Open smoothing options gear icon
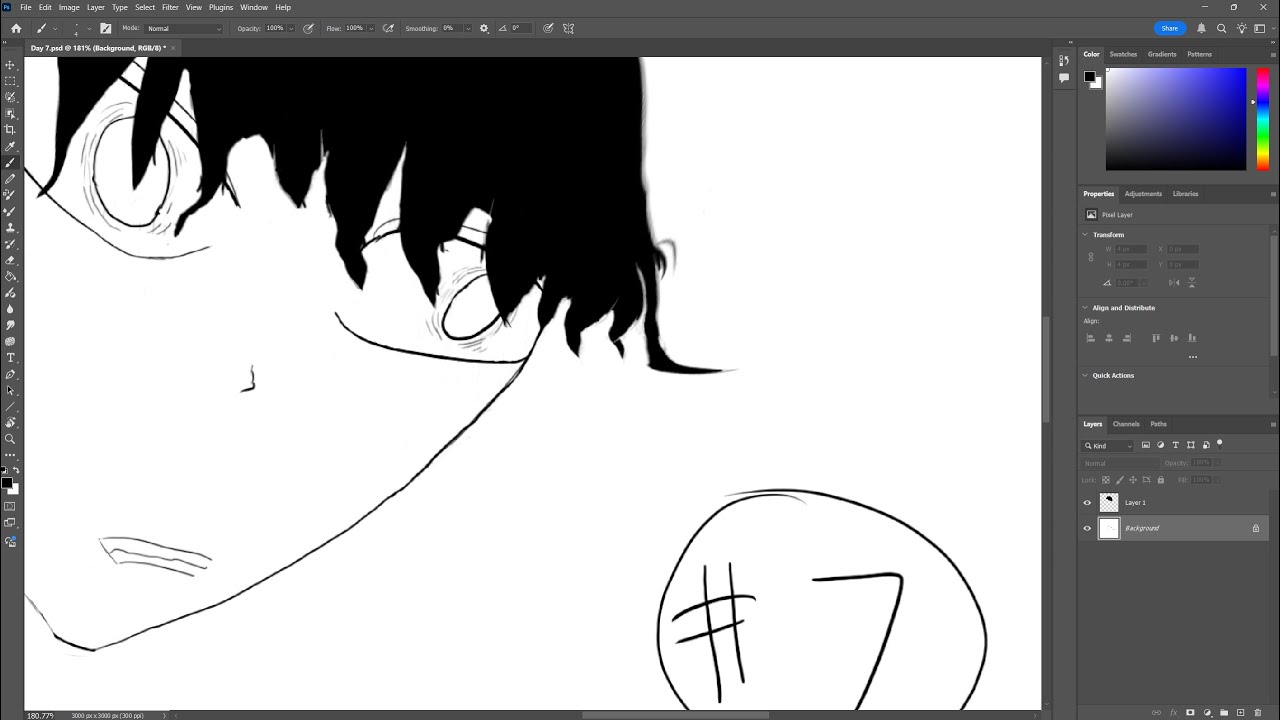Image resolution: width=1280 pixels, height=720 pixels. (x=485, y=28)
